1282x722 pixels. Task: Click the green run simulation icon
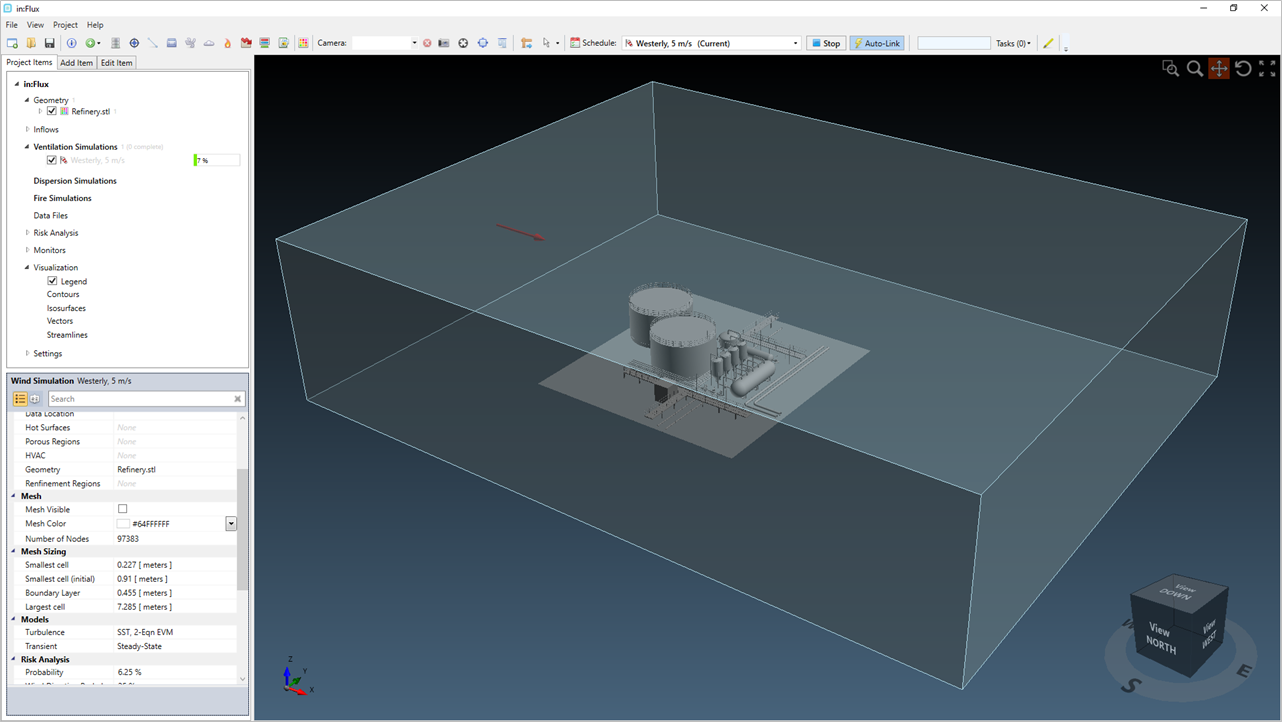point(90,43)
